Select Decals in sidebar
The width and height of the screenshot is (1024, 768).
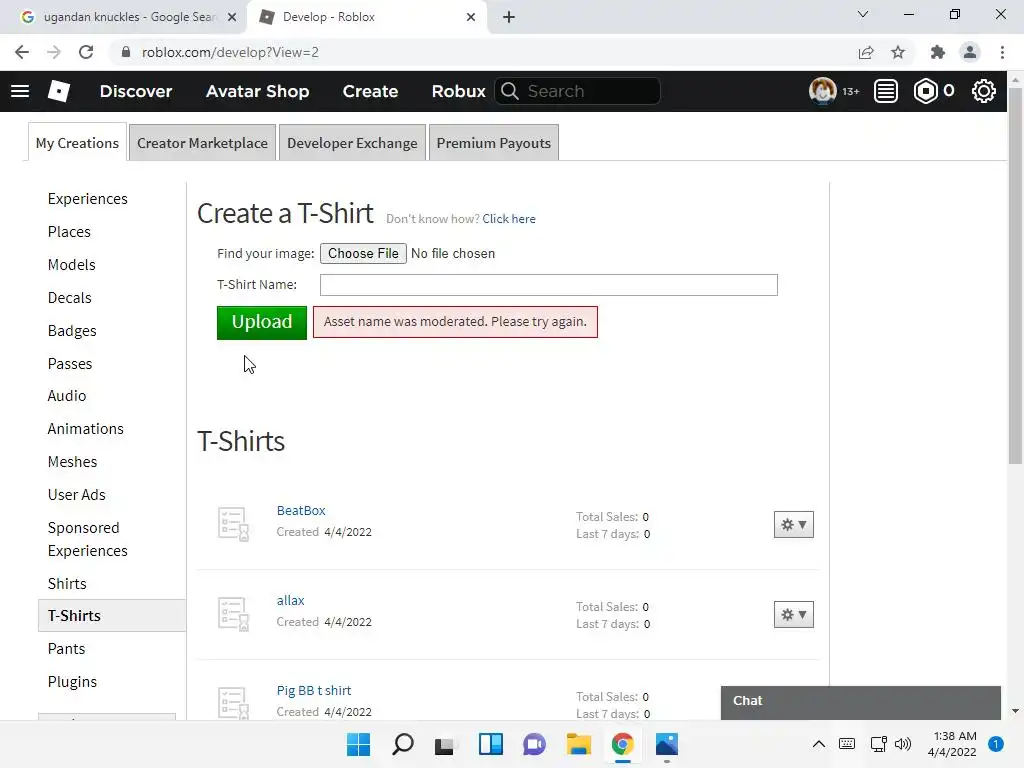point(70,298)
